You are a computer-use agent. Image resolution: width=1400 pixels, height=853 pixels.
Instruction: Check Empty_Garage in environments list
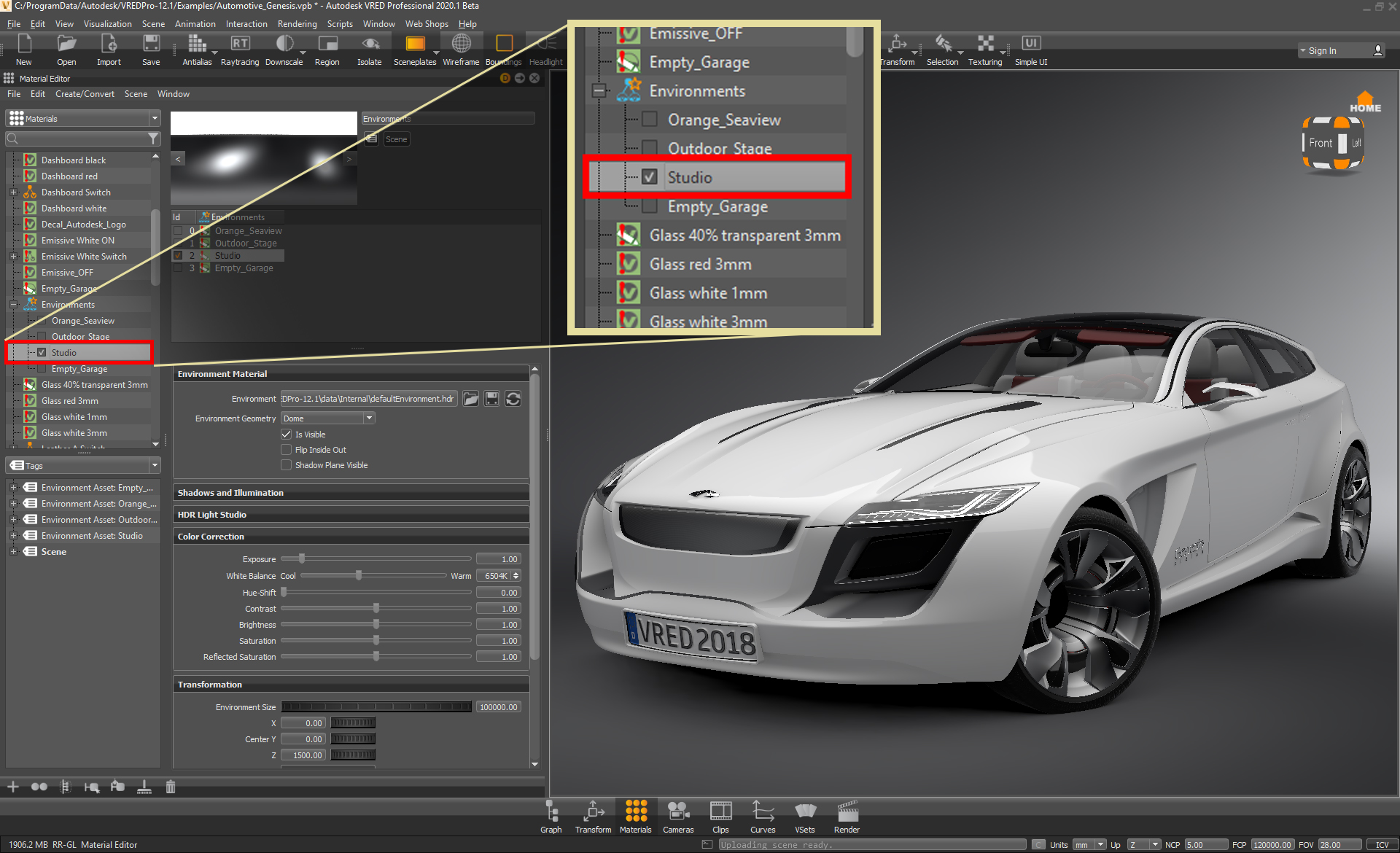[x=178, y=268]
